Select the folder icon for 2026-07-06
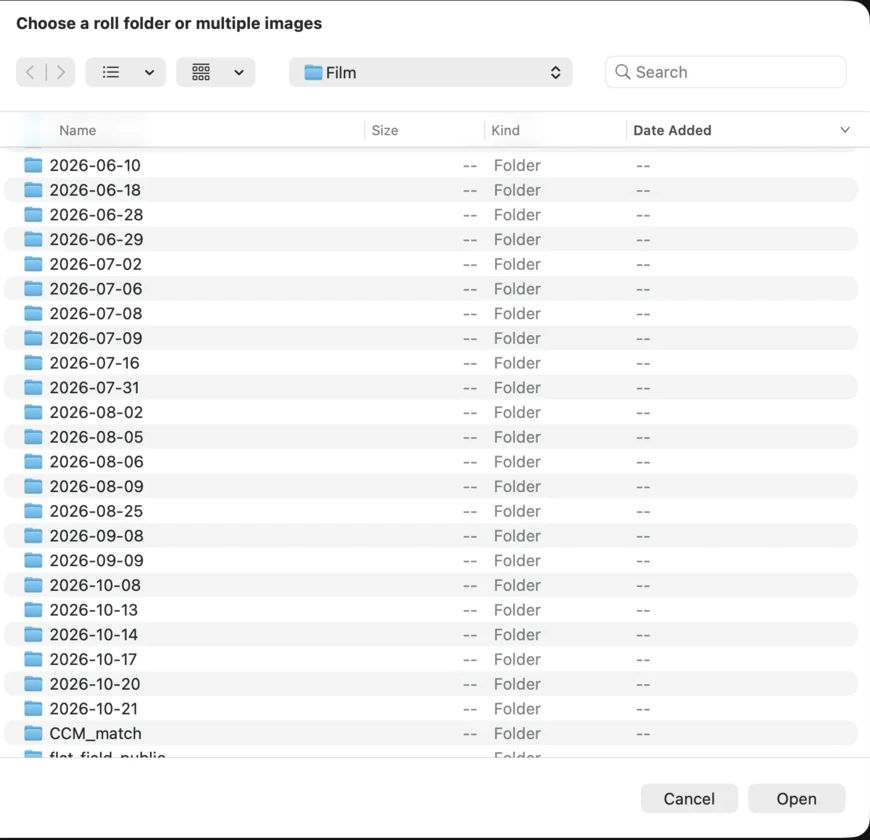Viewport: 870px width, 840px height. click(33, 289)
